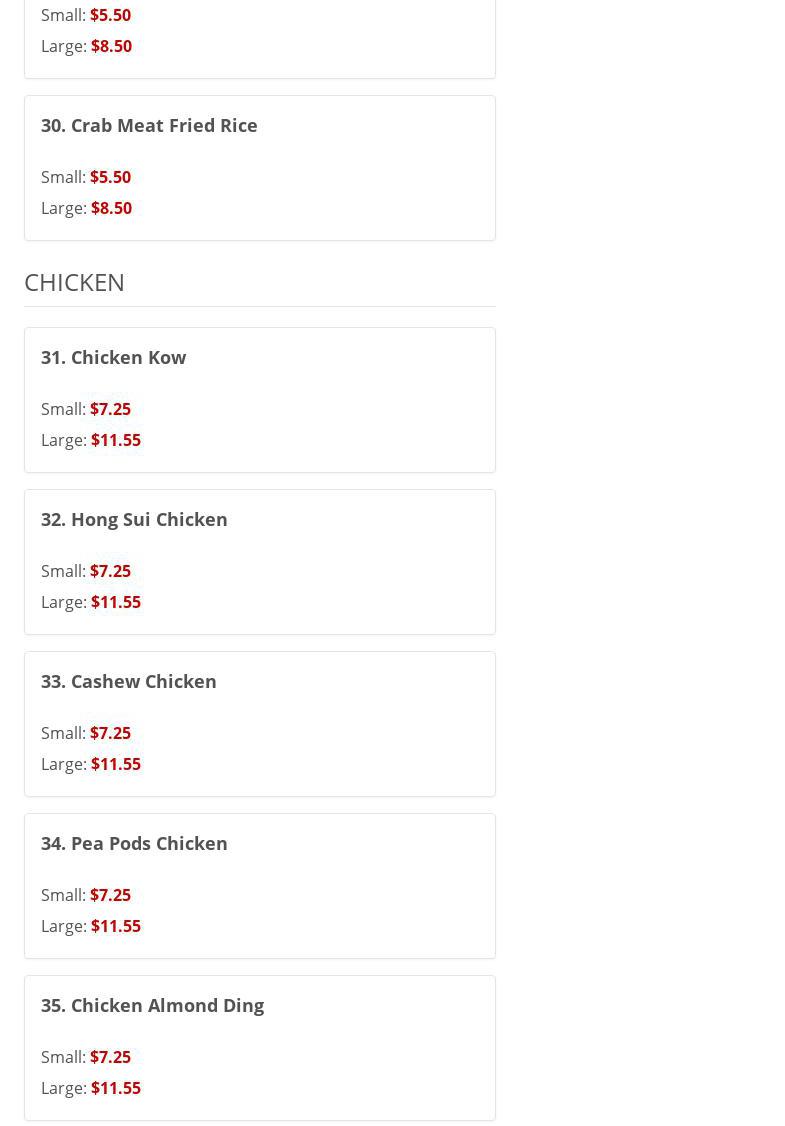Select Small $7.25 for Chicken Almond Ding
The image size is (785, 1126).
86,1057
